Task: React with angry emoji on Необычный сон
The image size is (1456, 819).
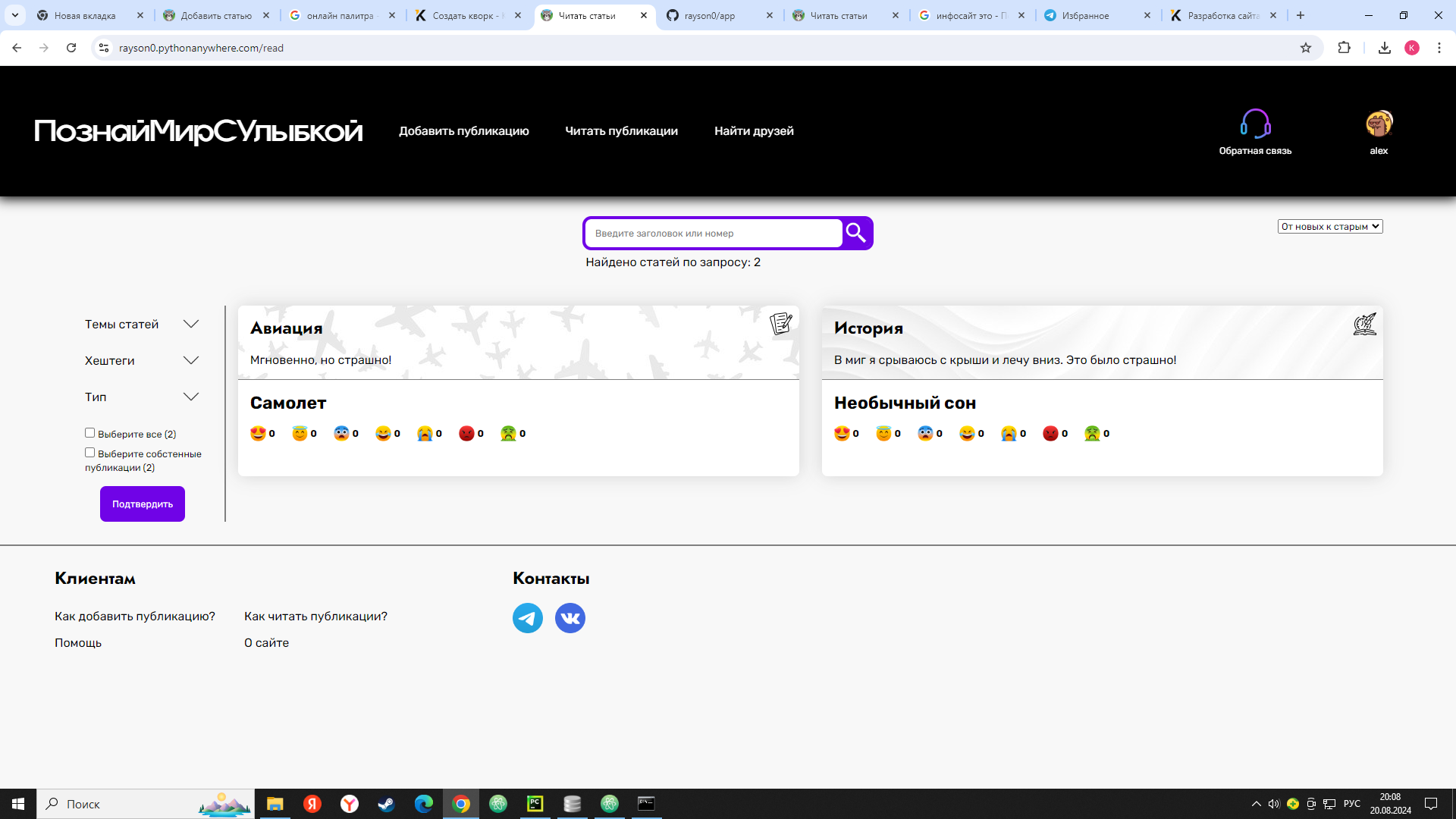Action: coord(1050,433)
